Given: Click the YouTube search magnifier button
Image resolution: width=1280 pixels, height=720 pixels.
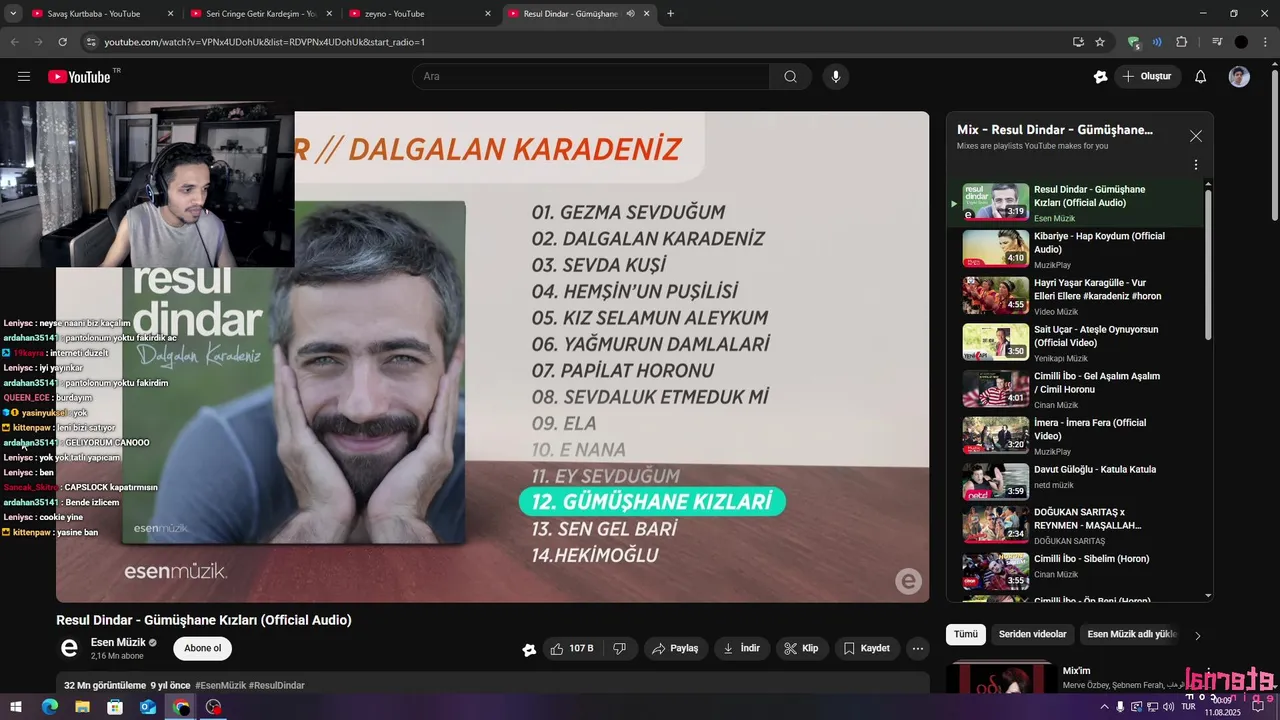Looking at the screenshot, I should point(790,76).
